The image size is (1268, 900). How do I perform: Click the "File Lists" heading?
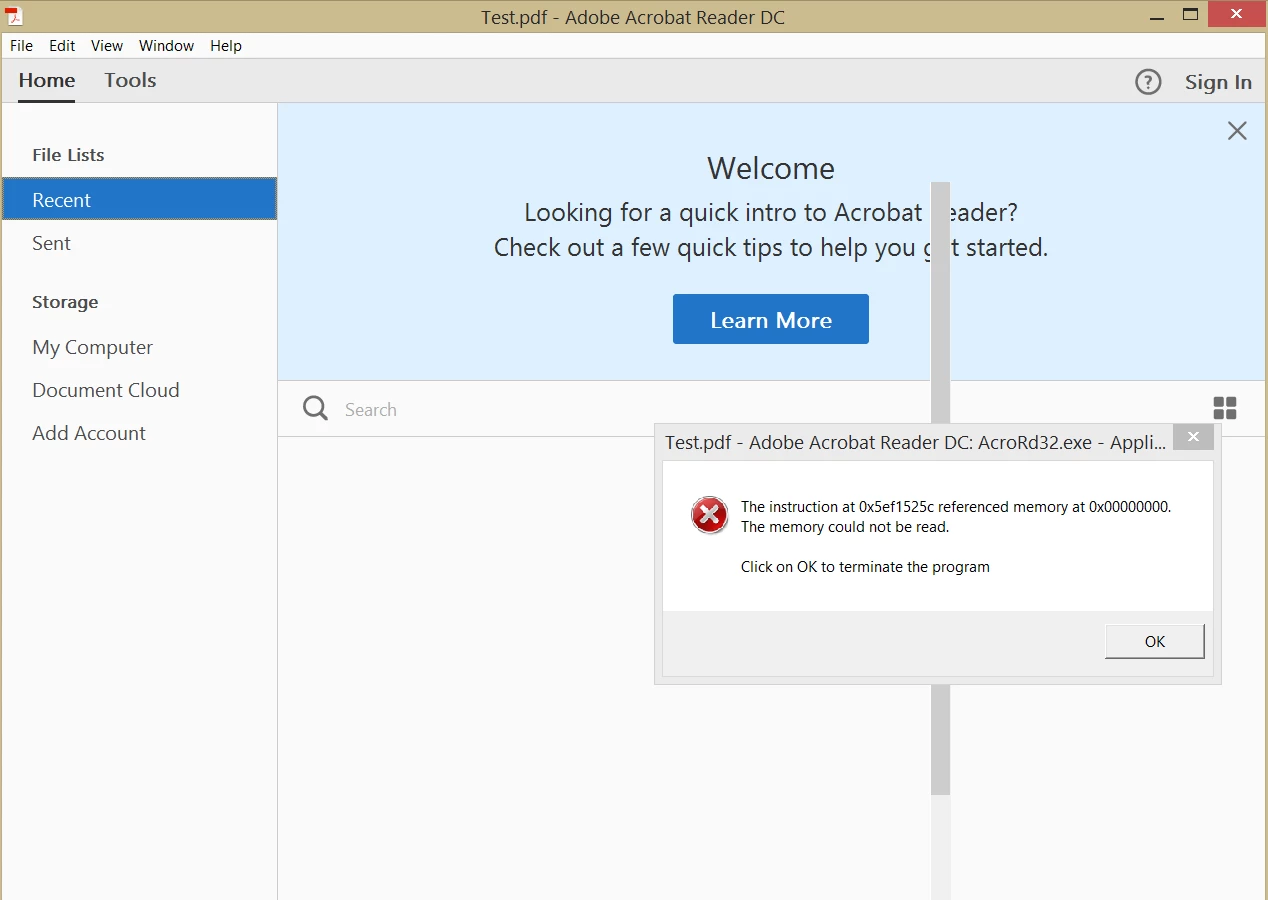coord(68,155)
